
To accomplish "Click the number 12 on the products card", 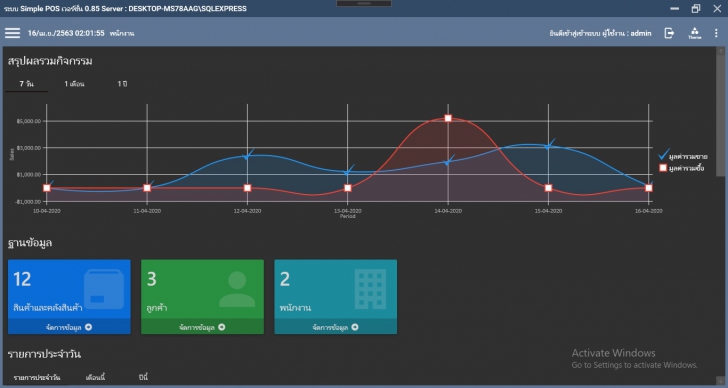I will click(x=22, y=279).
